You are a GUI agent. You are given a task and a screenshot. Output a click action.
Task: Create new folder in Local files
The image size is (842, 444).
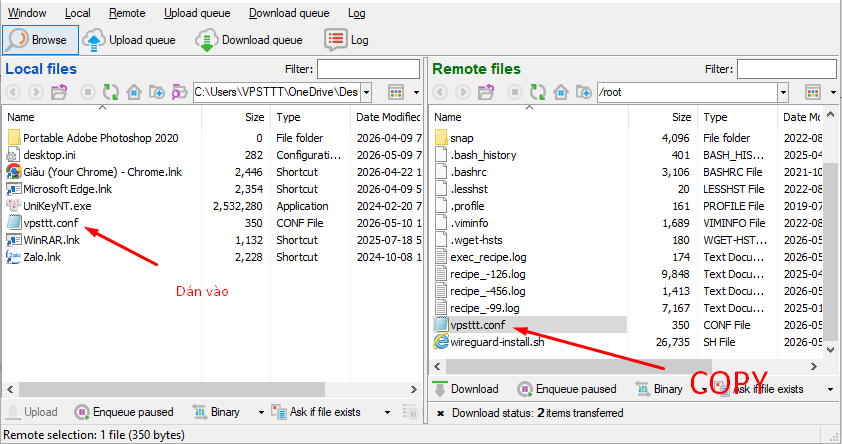click(x=157, y=92)
